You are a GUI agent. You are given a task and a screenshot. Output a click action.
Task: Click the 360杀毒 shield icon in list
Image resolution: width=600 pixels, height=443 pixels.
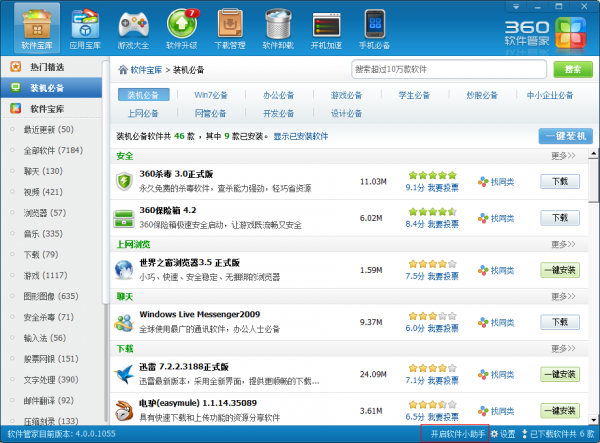coord(124,181)
